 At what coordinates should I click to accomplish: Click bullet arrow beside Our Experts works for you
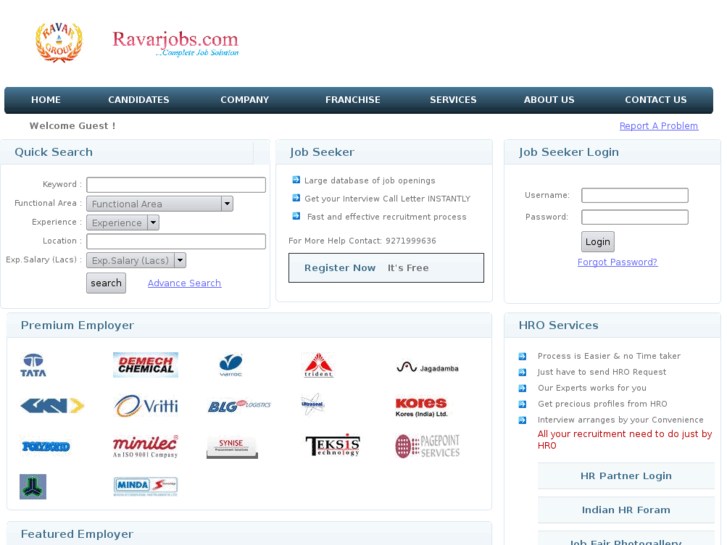point(522,388)
